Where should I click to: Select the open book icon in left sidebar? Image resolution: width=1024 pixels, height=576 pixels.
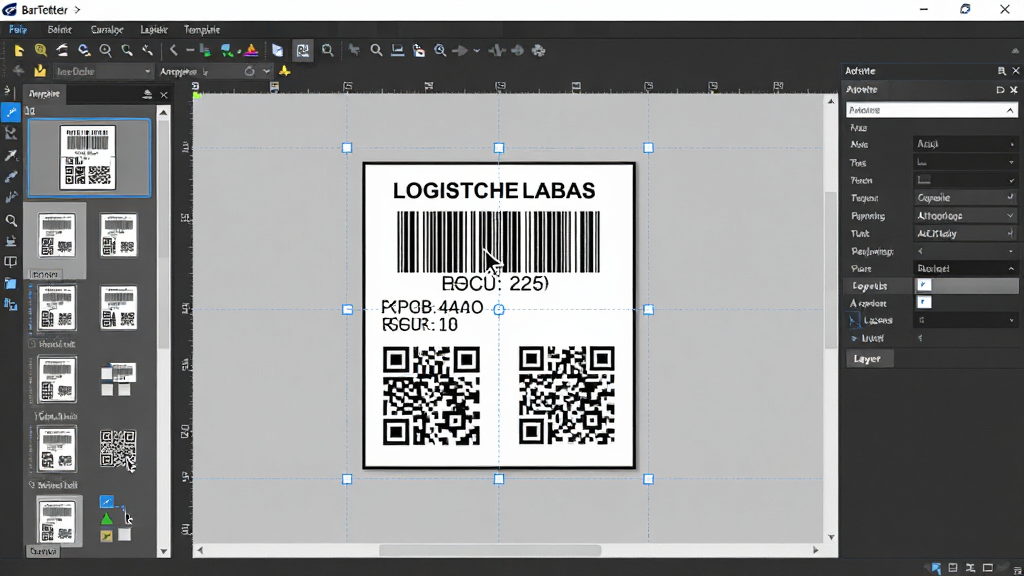10,262
